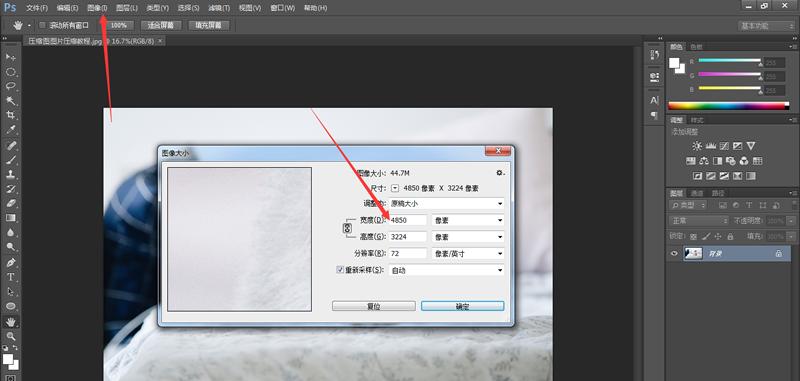Click the Image Size settings gear icon
The width and height of the screenshot is (800, 381).
(500, 173)
